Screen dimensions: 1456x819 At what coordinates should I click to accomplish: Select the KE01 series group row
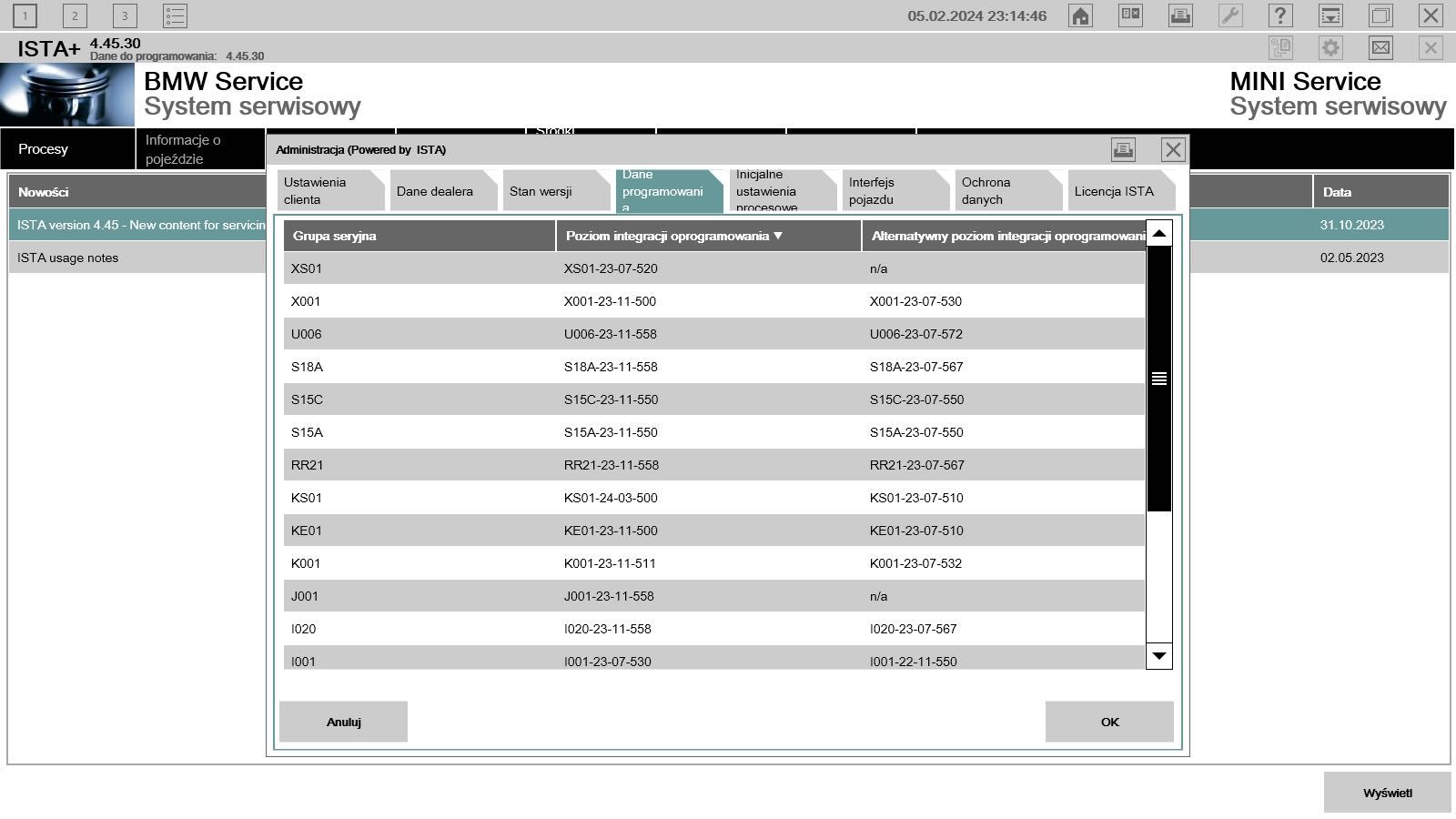coord(714,531)
